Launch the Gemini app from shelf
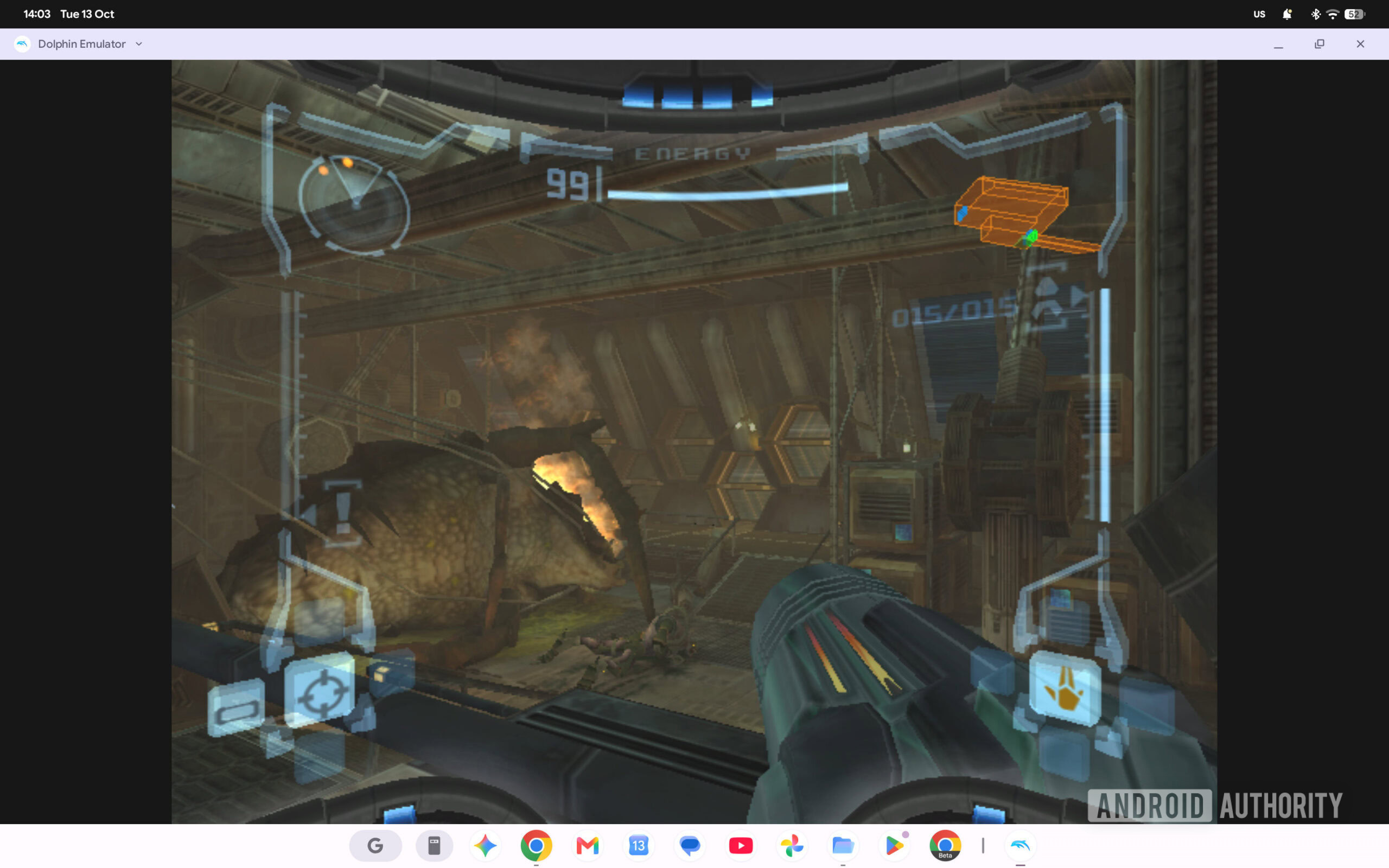 click(x=485, y=846)
